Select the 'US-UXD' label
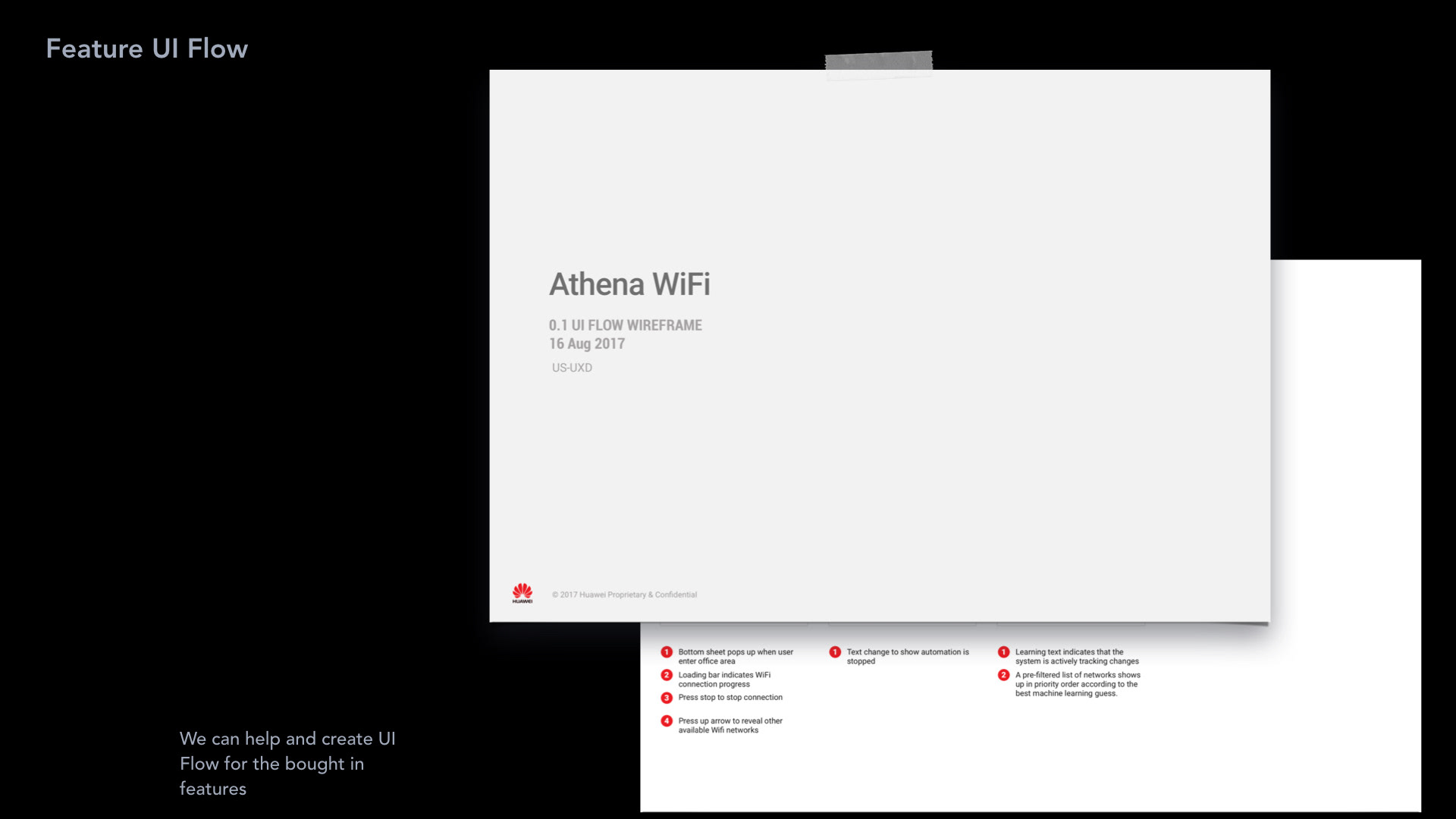 point(572,368)
